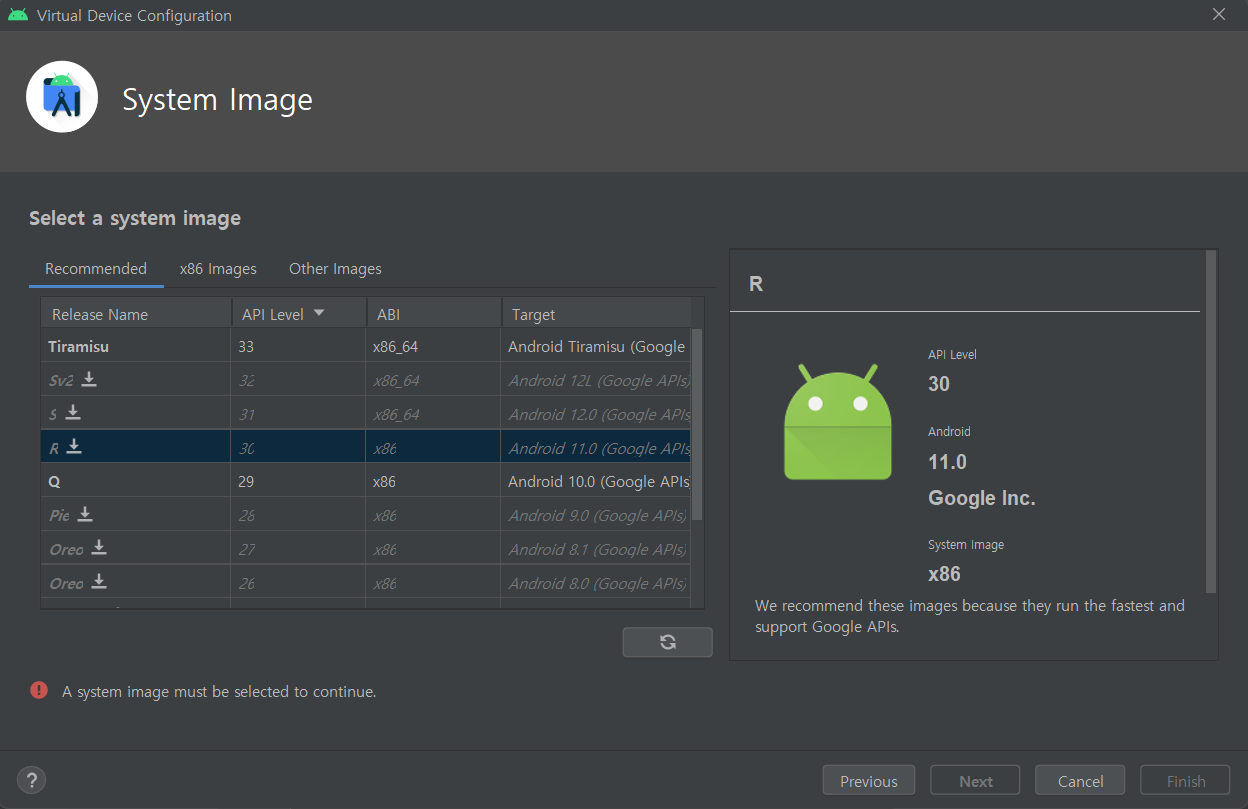This screenshot has height=809, width=1248.
Task: Click 'A system image must be selected' message
Action: [219, 691]
